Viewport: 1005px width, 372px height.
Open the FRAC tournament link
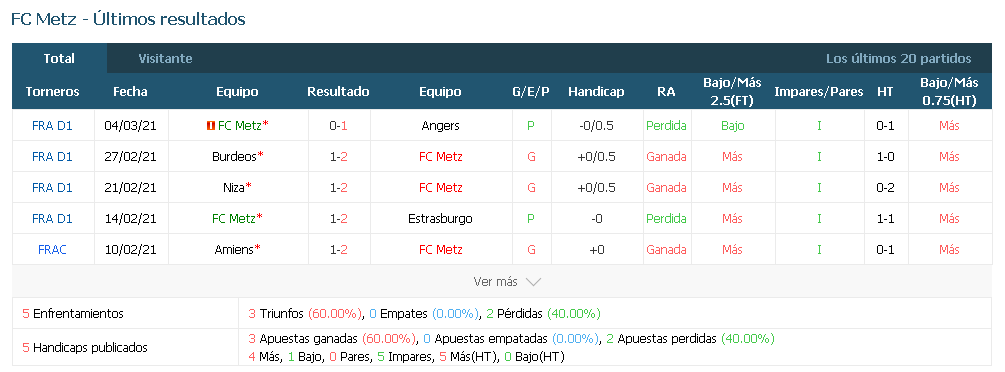tap(52, 249)
